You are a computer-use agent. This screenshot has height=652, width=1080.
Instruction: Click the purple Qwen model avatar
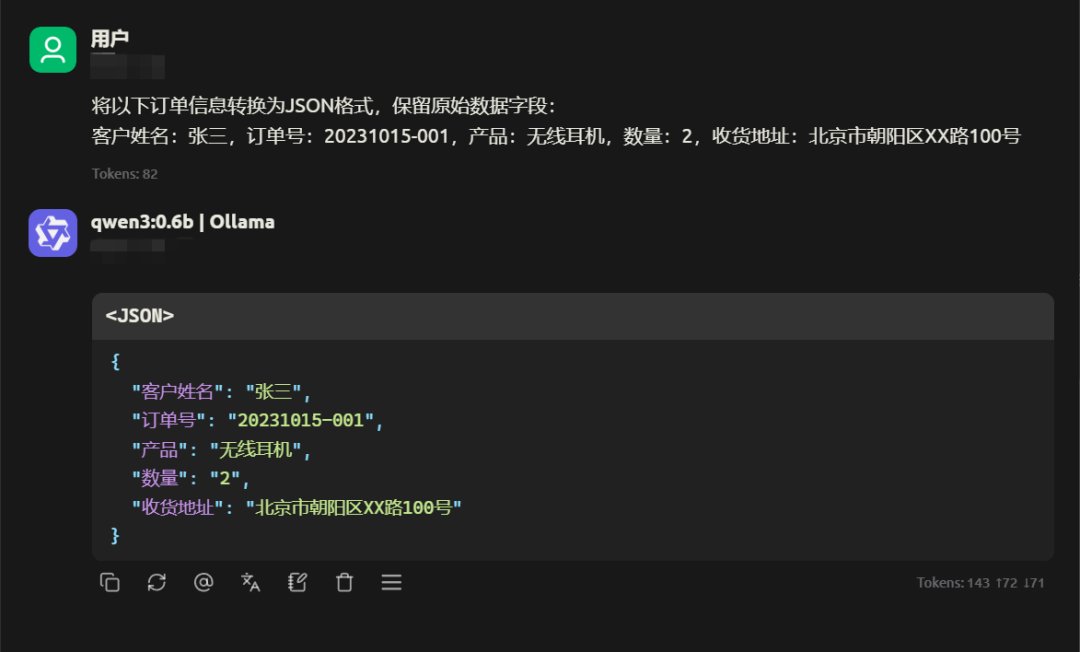(53, 233)
